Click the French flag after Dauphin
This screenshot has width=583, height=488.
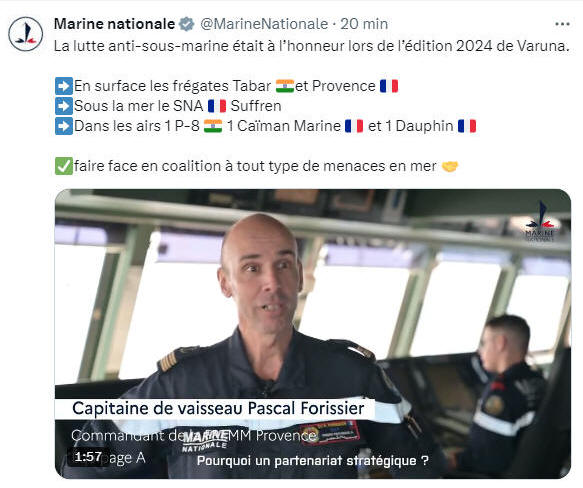[467, 126]
